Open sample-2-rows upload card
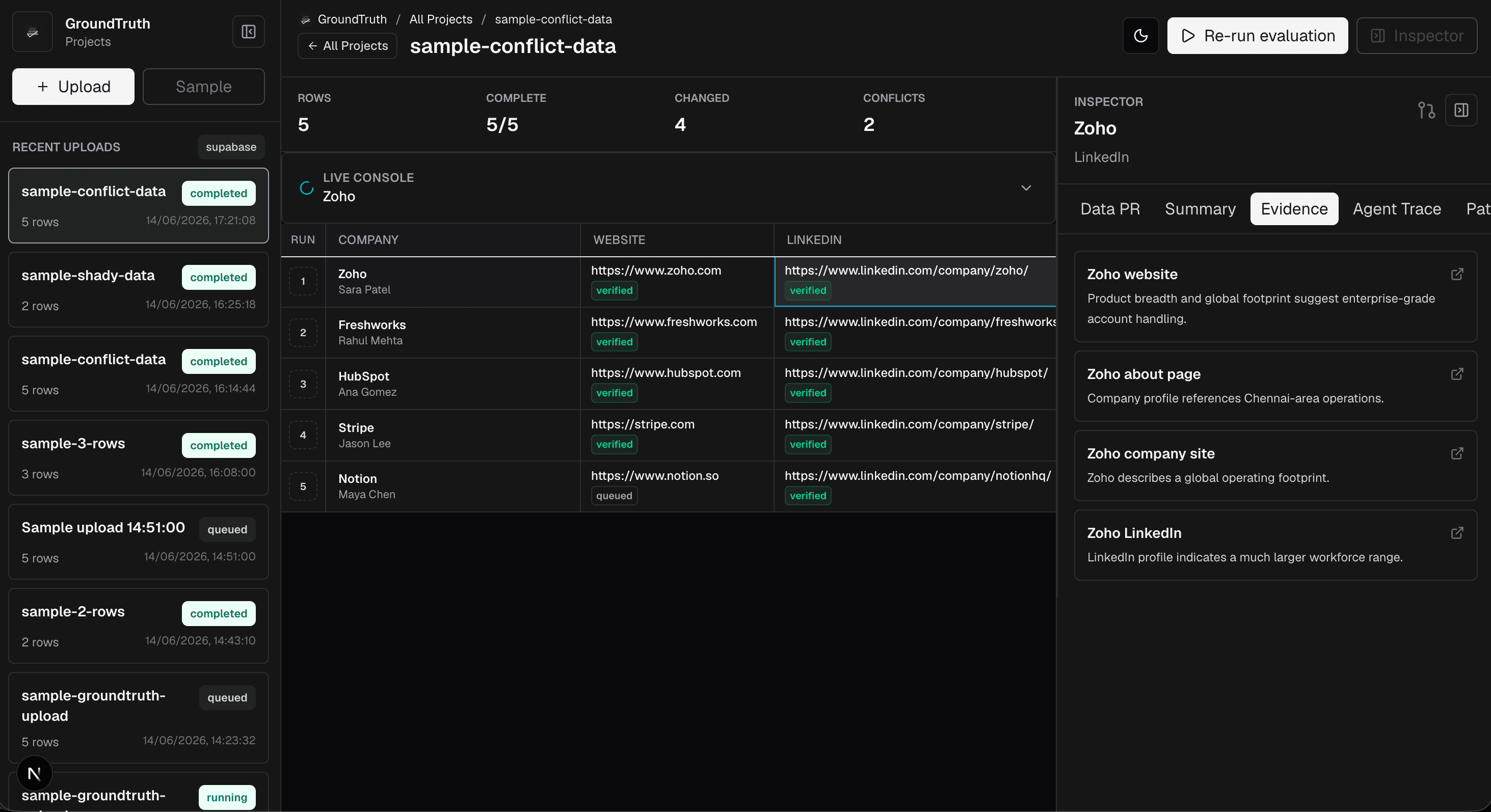This screenshot has width=1491, height=812. pyautogui.click(x=138, y=626)
